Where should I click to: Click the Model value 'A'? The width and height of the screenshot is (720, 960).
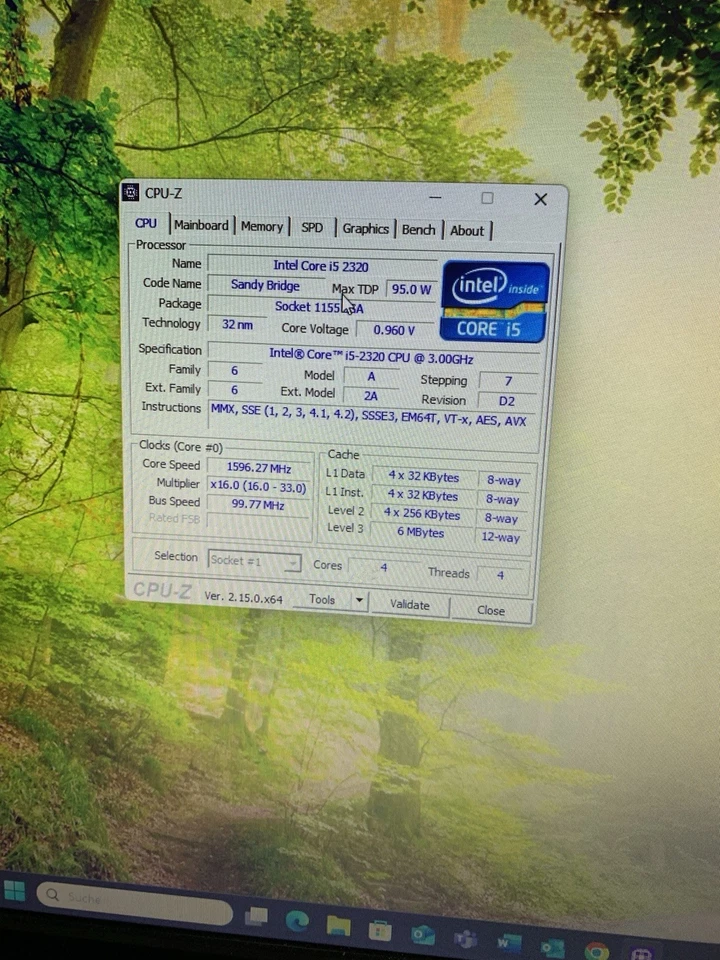[371, 377]
